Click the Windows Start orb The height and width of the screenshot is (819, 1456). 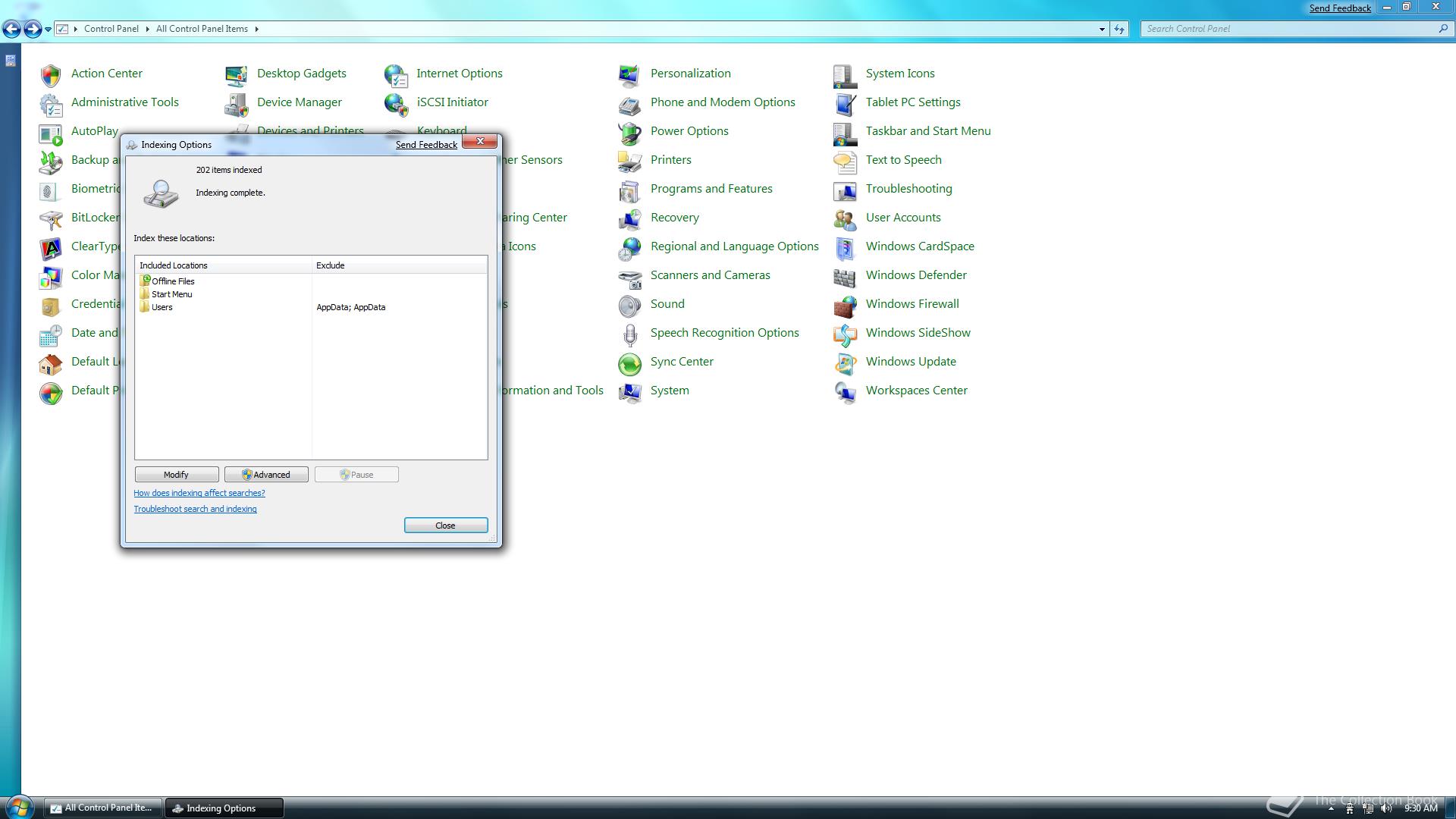click(18, 808)
